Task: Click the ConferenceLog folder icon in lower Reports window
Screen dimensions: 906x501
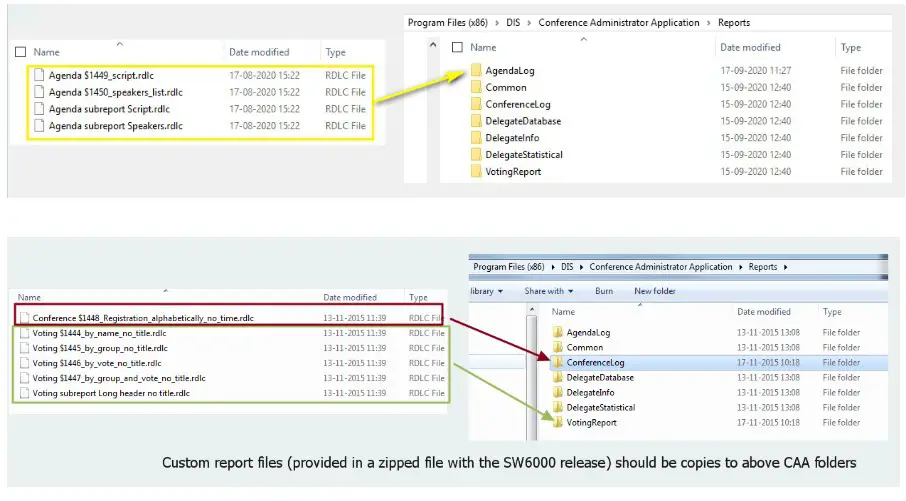Action: (x=558, y=362)
